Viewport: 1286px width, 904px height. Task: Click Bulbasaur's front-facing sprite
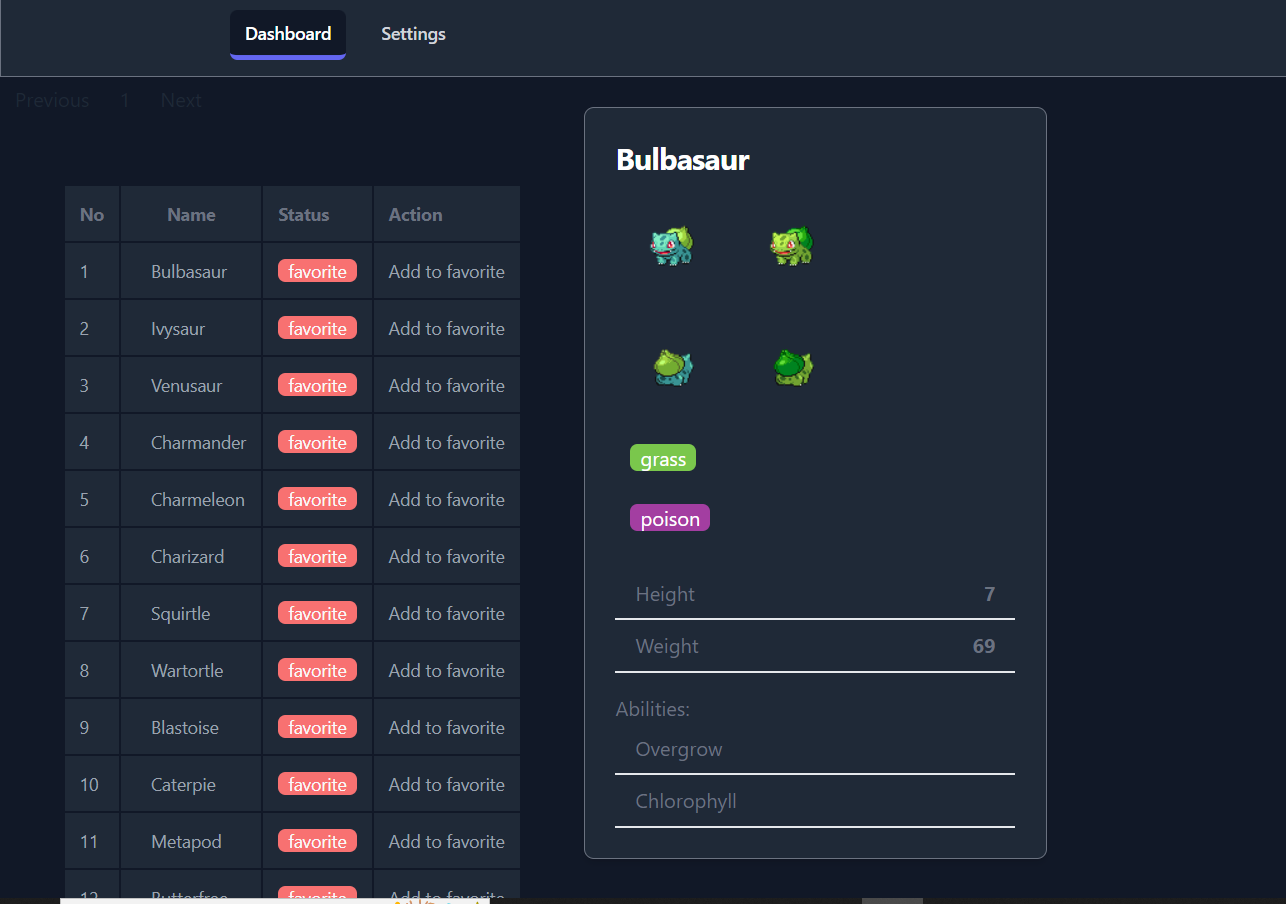[672, 245]
